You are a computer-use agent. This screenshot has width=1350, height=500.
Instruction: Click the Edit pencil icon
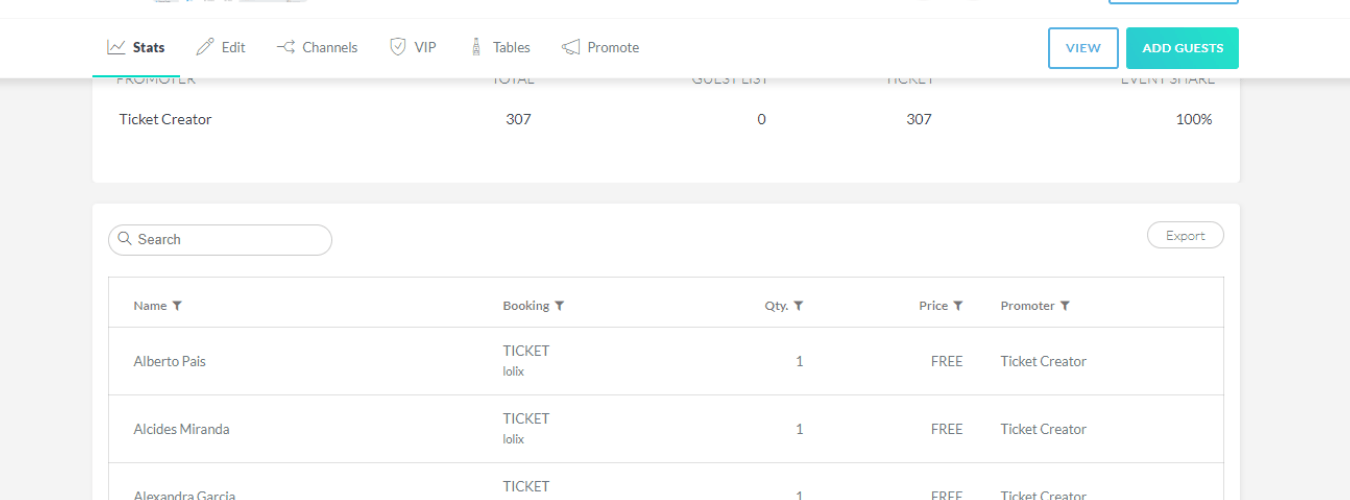pyautogui.click(x=205, y=47)
